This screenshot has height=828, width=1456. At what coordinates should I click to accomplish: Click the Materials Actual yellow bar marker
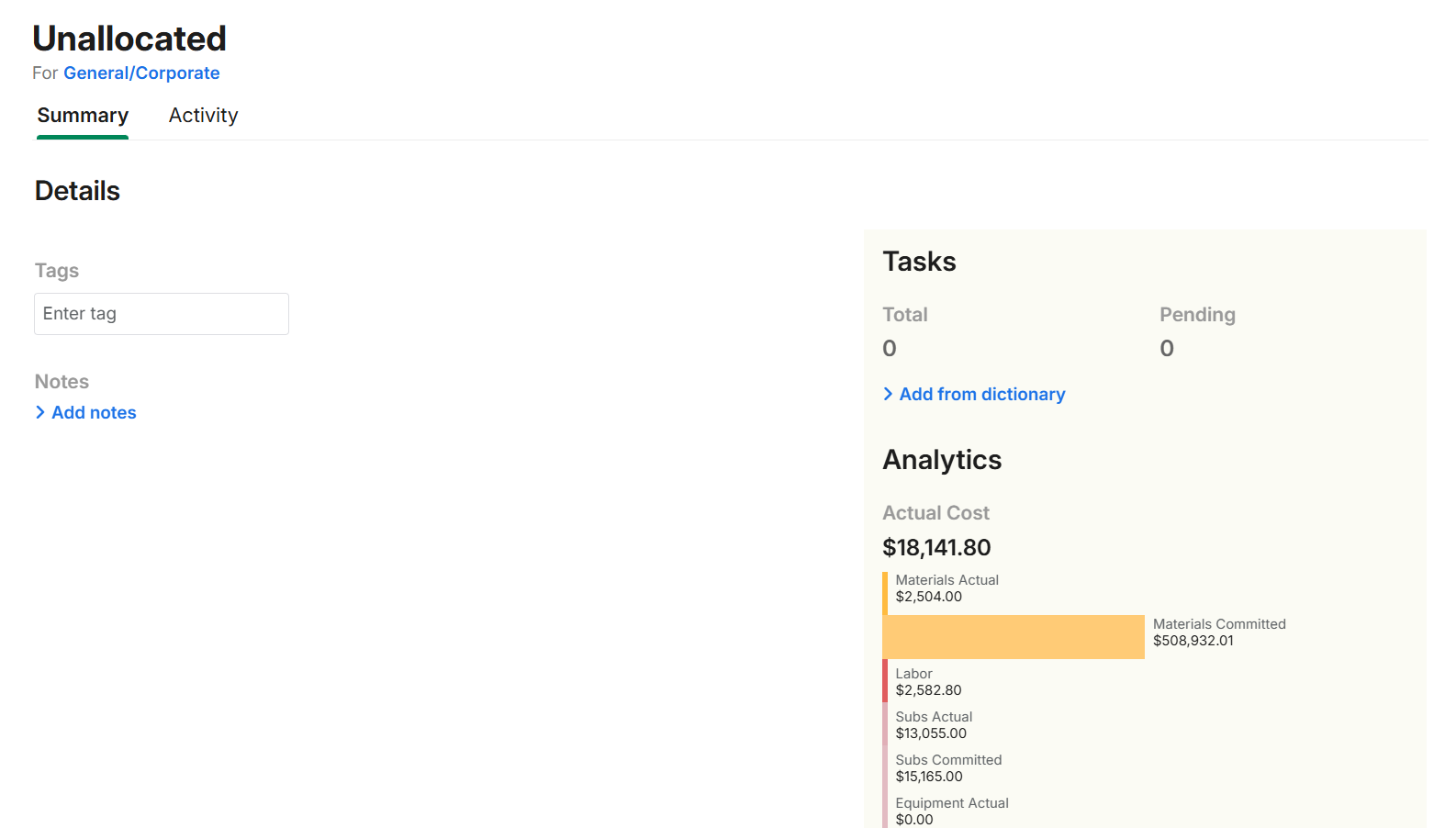[x=885, y=593]
